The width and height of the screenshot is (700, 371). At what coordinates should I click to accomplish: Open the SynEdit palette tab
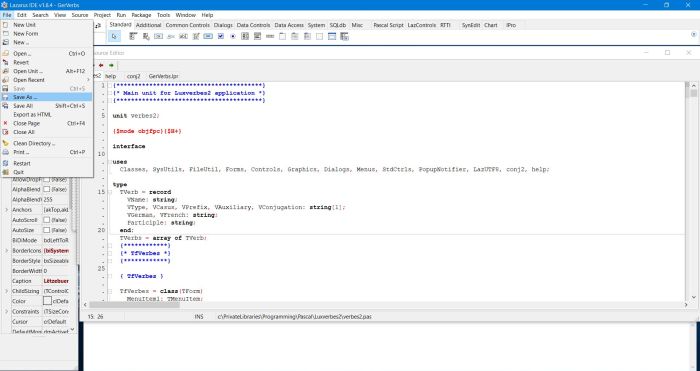click(x=471, y=25)
